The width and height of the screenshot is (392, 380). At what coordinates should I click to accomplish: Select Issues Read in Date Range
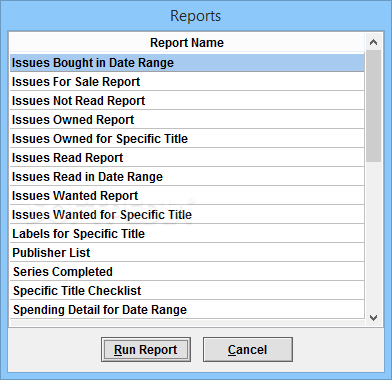187,177
